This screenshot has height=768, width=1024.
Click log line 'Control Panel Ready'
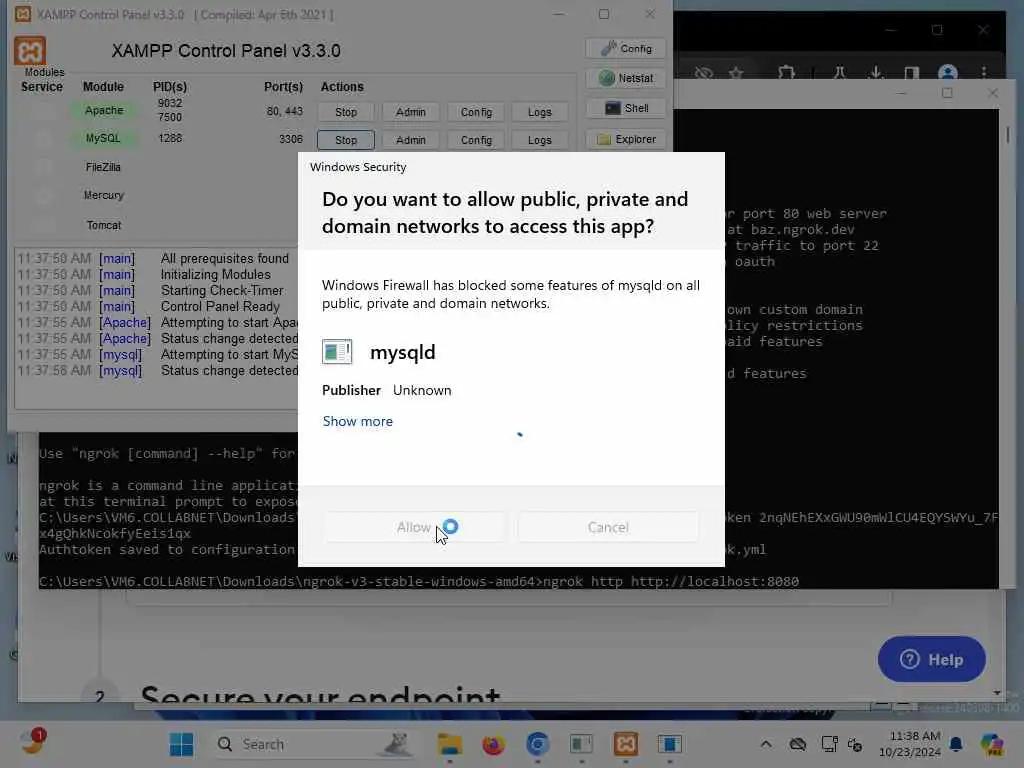pos(220,306)
